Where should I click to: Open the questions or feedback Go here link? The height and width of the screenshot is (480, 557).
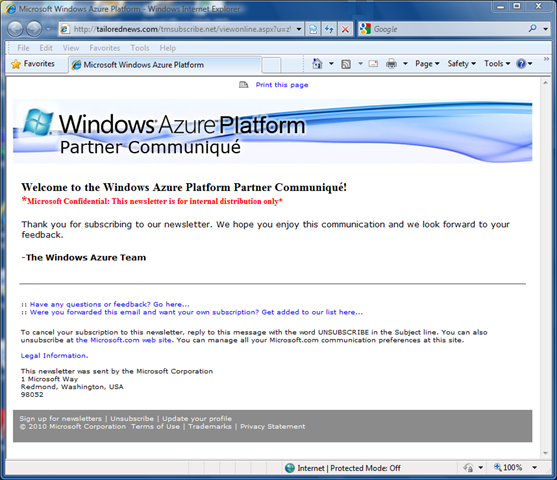[x=109, y=304]
